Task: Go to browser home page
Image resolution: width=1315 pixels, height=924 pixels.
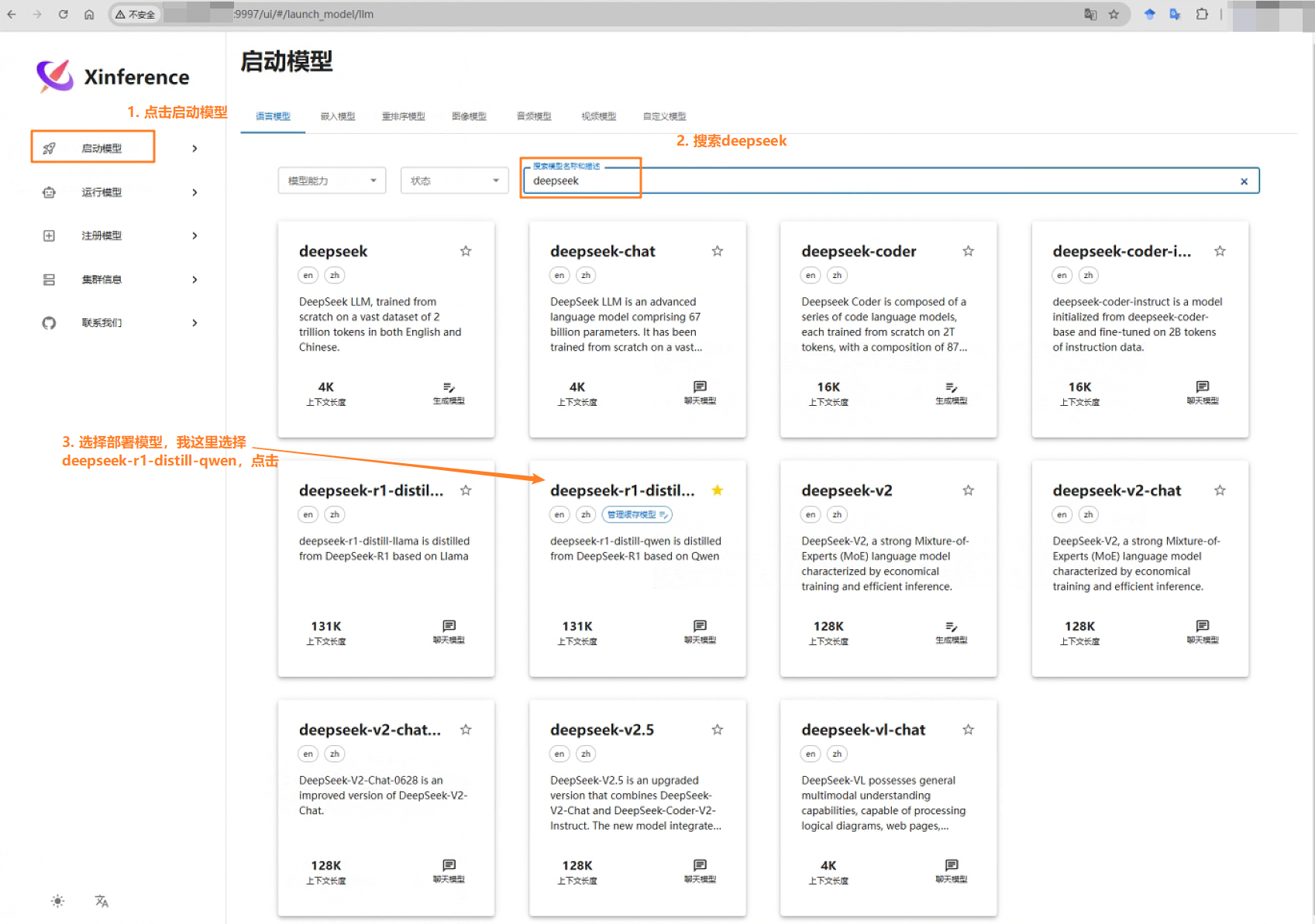Action: (89, 14)
